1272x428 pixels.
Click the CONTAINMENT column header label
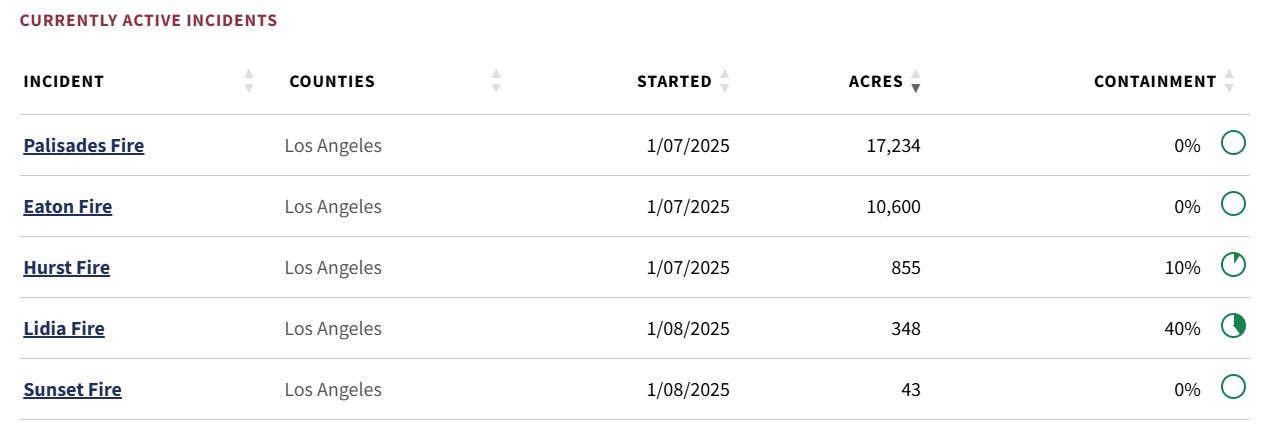1155,82
